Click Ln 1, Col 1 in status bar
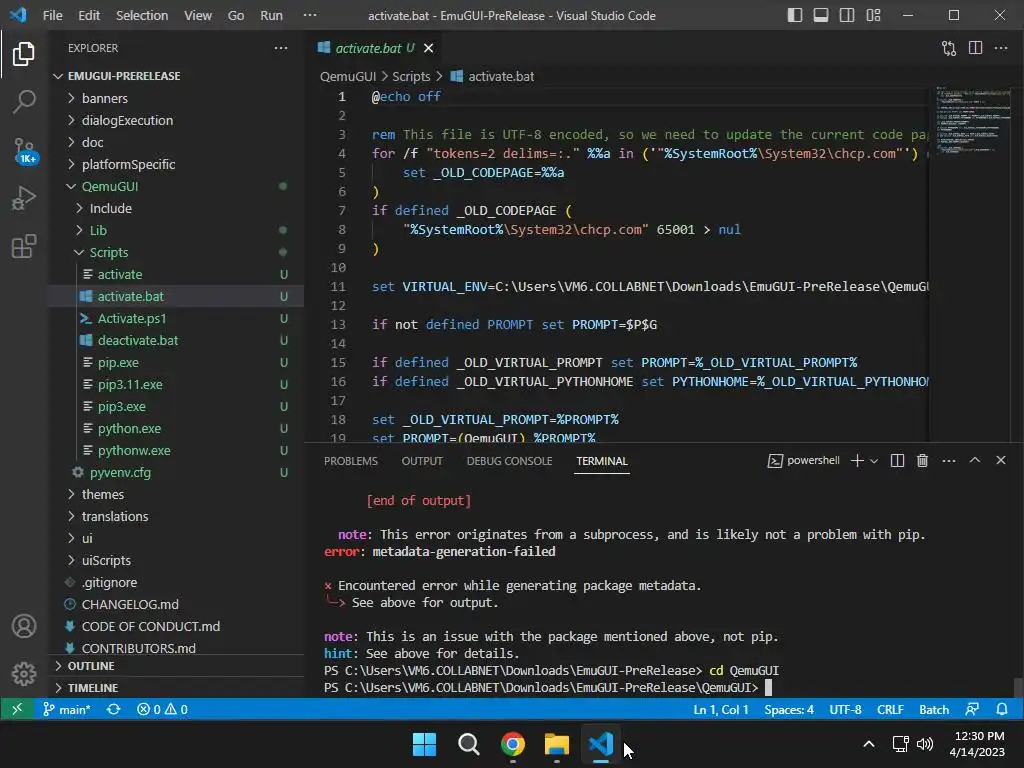The height and width of the screenshot is (768, 1024). pyautogui.click(x=720, y=709)
